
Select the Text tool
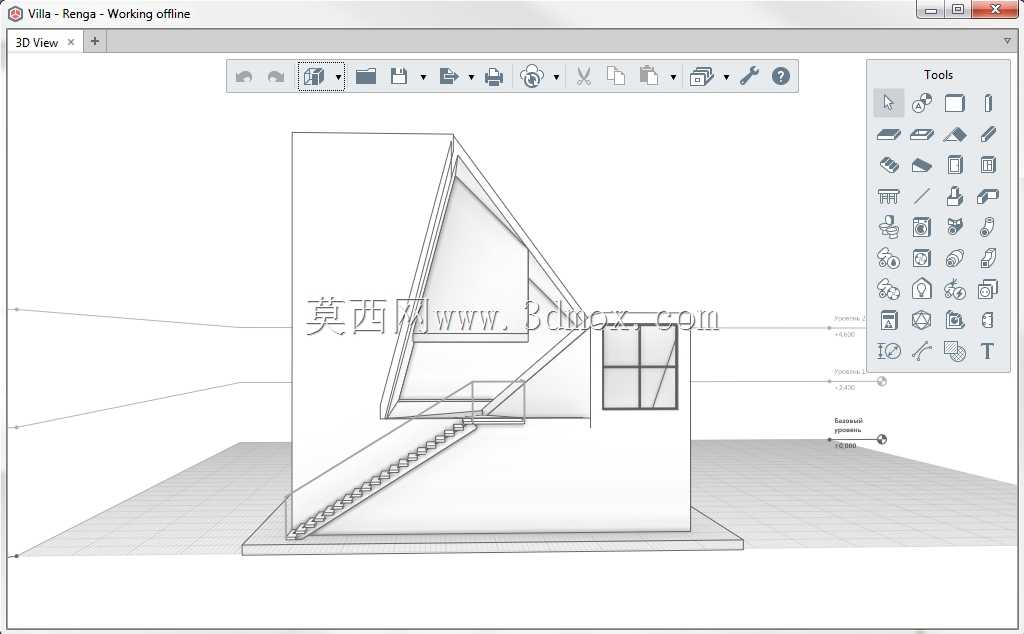pyautogui.click(x=987, y=351)
